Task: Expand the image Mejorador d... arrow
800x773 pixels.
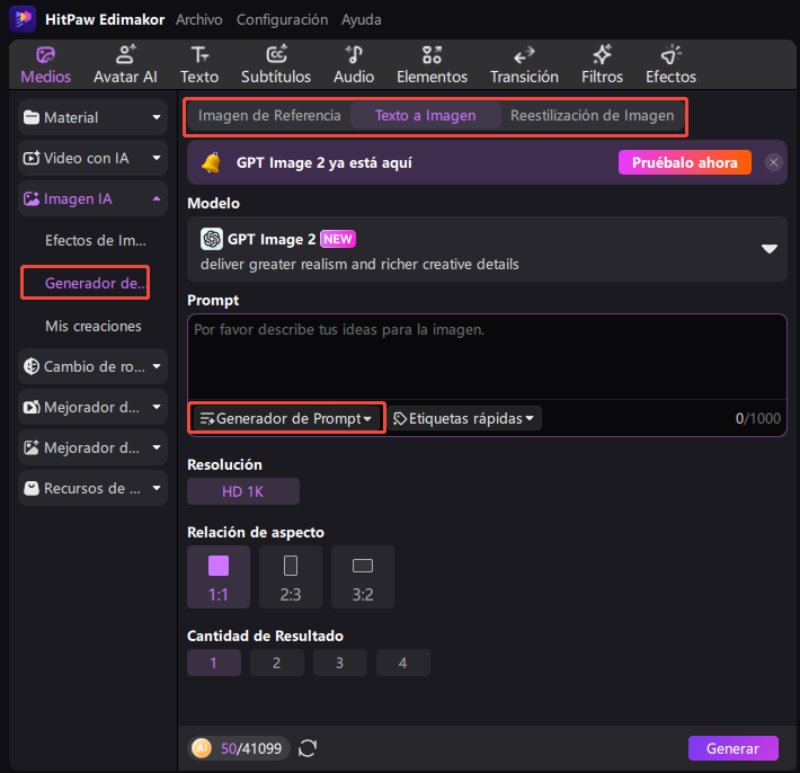Action: pyautogui.click(x=157, y=447)
